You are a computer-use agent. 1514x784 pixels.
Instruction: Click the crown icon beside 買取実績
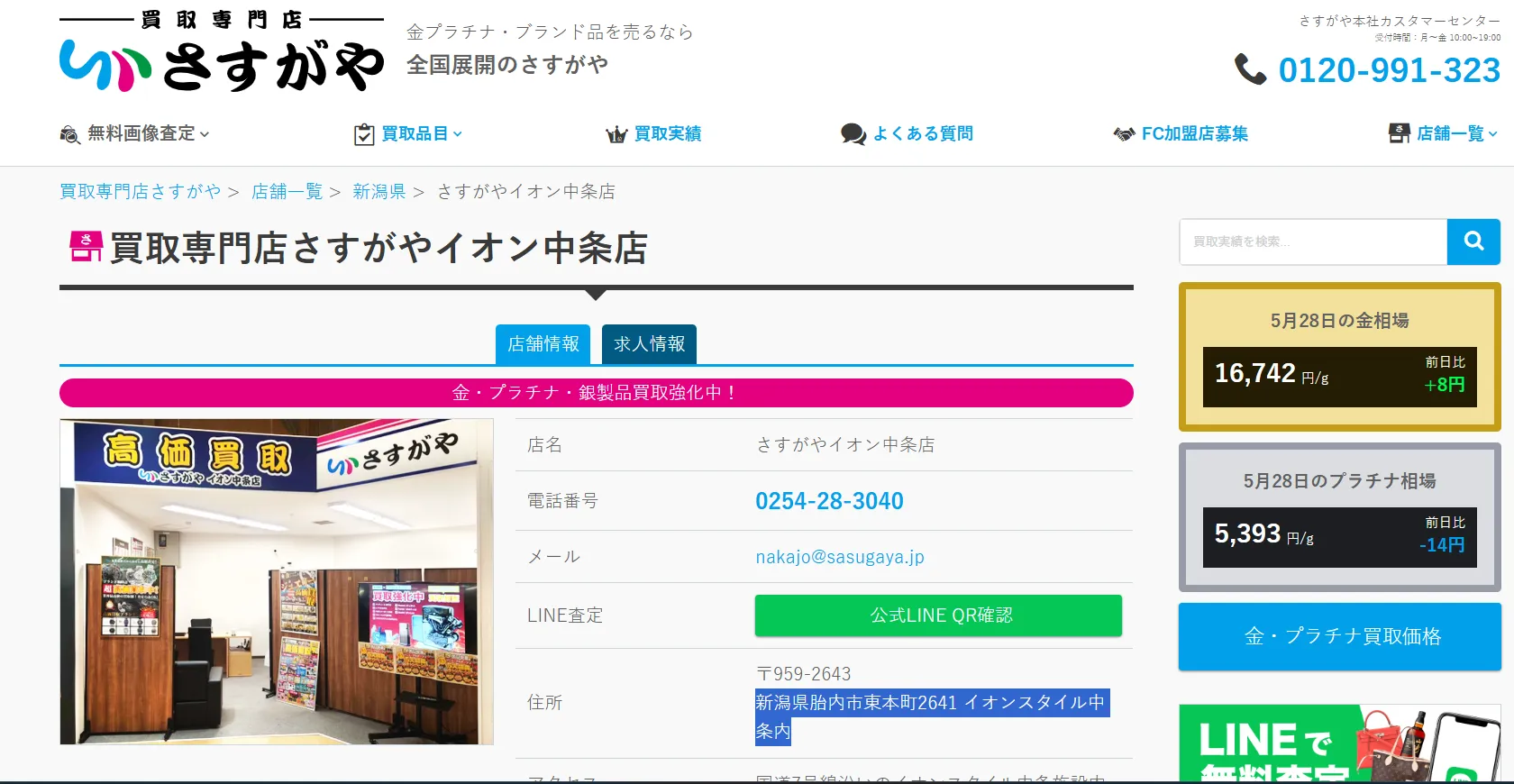[x=616, y=134]
